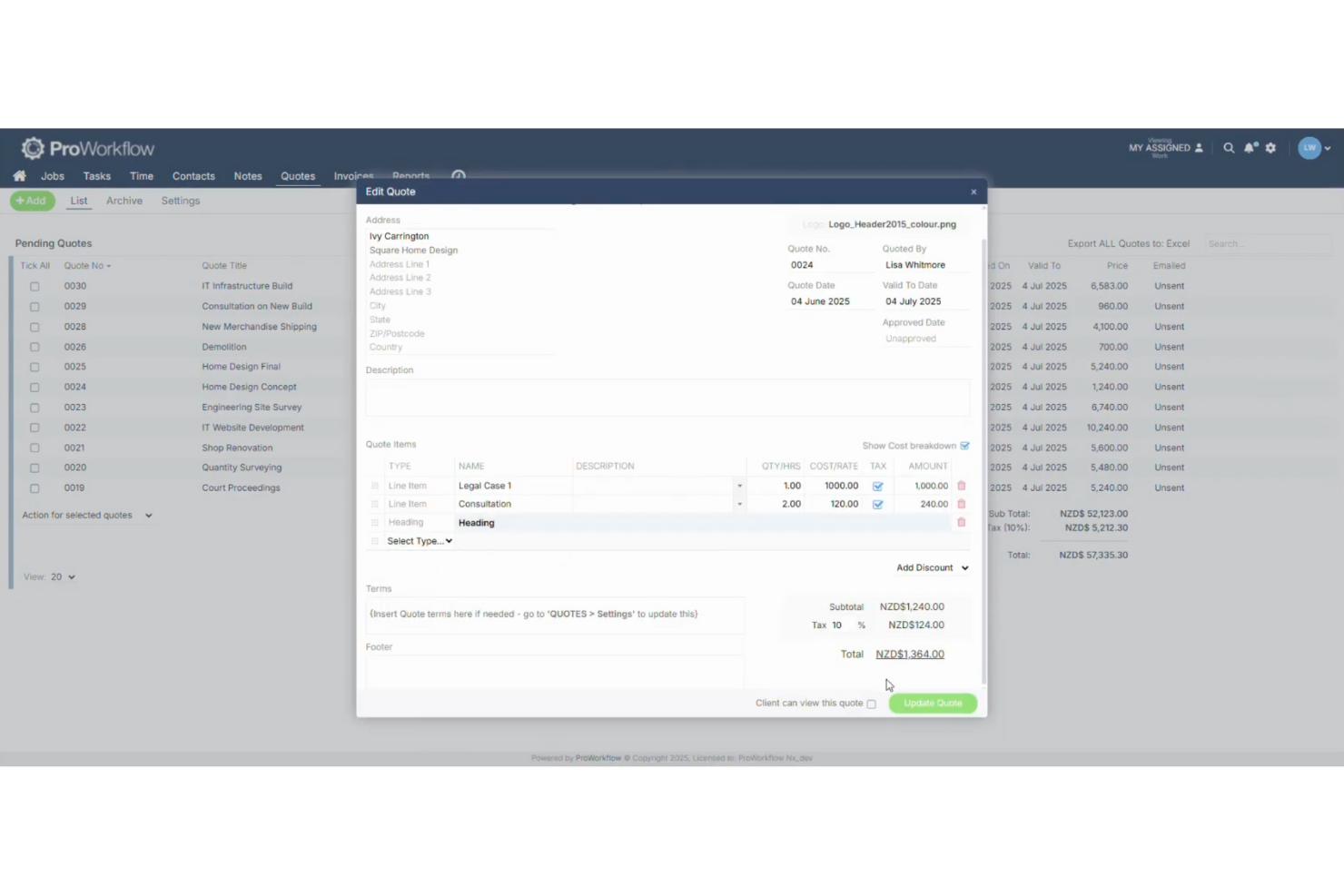Click the ProWorkflow logo icon

tap(33, 147)
